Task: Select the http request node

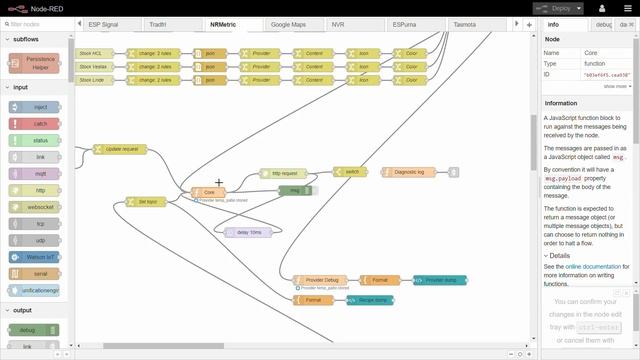Action: (283, 173)
